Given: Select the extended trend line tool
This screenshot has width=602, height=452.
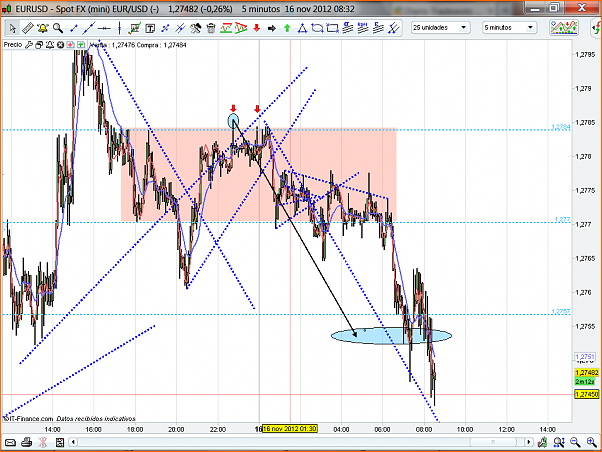Looking at the screenshot, I should 89,28.
